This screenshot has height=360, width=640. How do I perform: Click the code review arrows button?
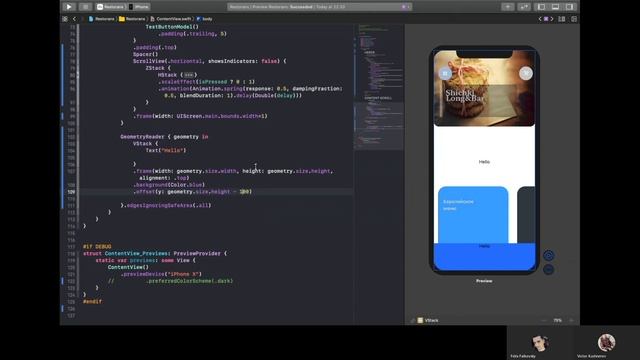[524, 7]
